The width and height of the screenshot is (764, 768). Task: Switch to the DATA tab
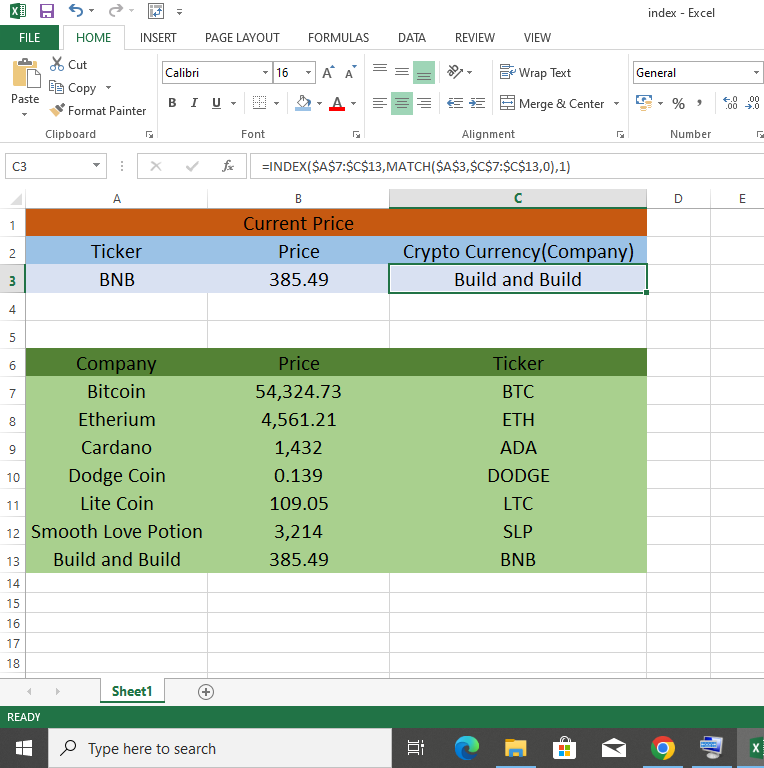412,38
